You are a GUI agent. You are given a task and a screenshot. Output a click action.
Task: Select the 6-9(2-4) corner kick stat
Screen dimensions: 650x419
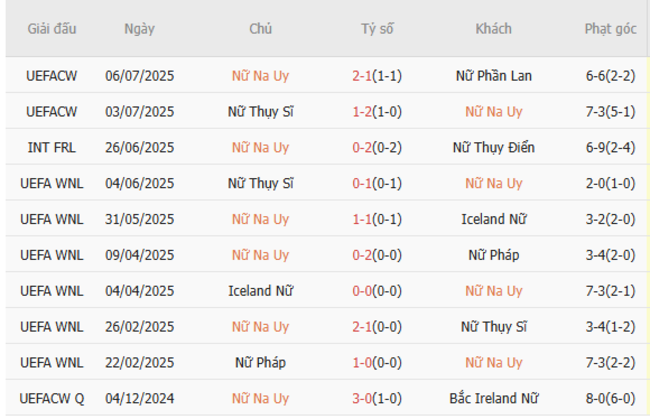611,148
